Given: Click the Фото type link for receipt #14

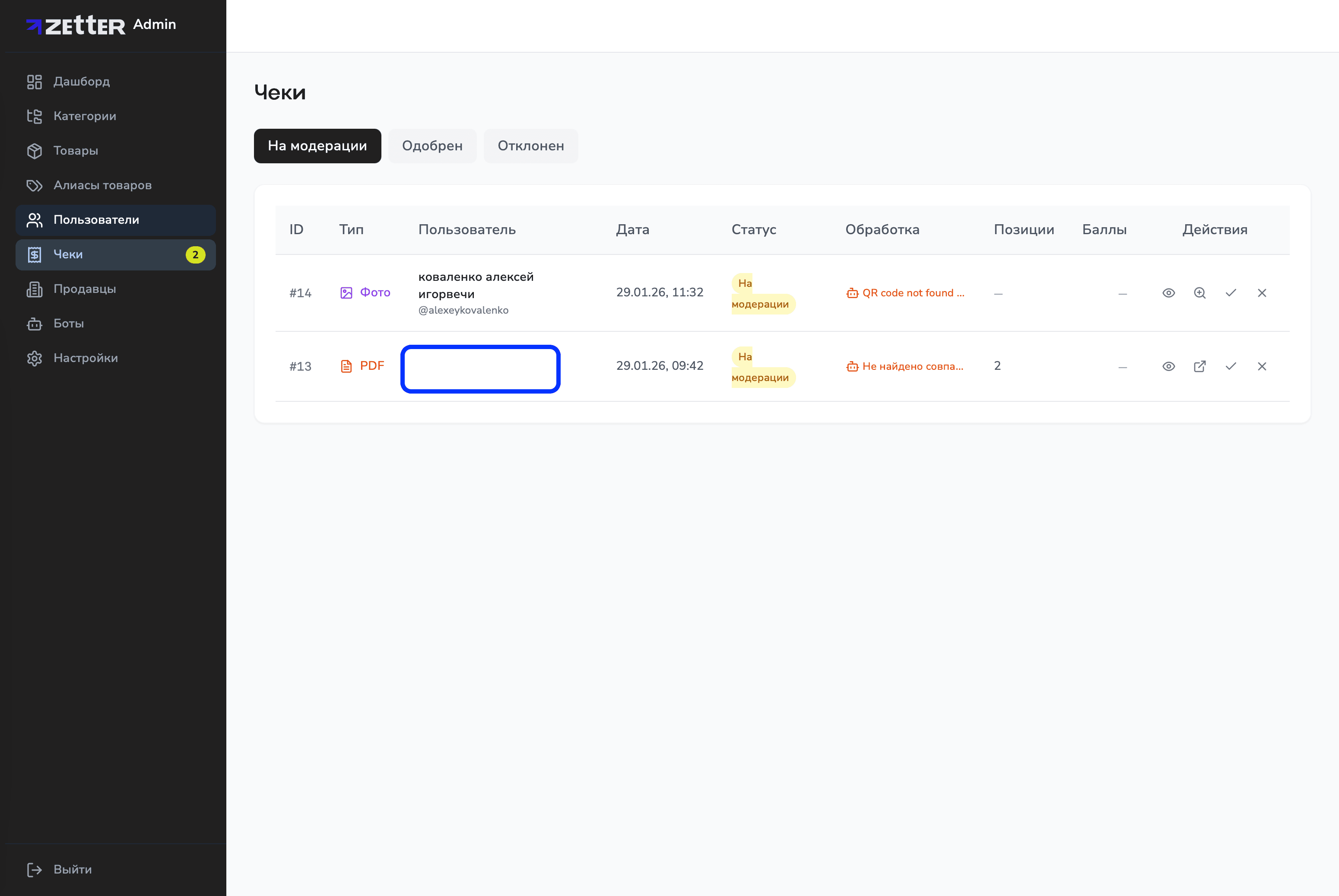Looking at the screenshot, I should (374, 292).
